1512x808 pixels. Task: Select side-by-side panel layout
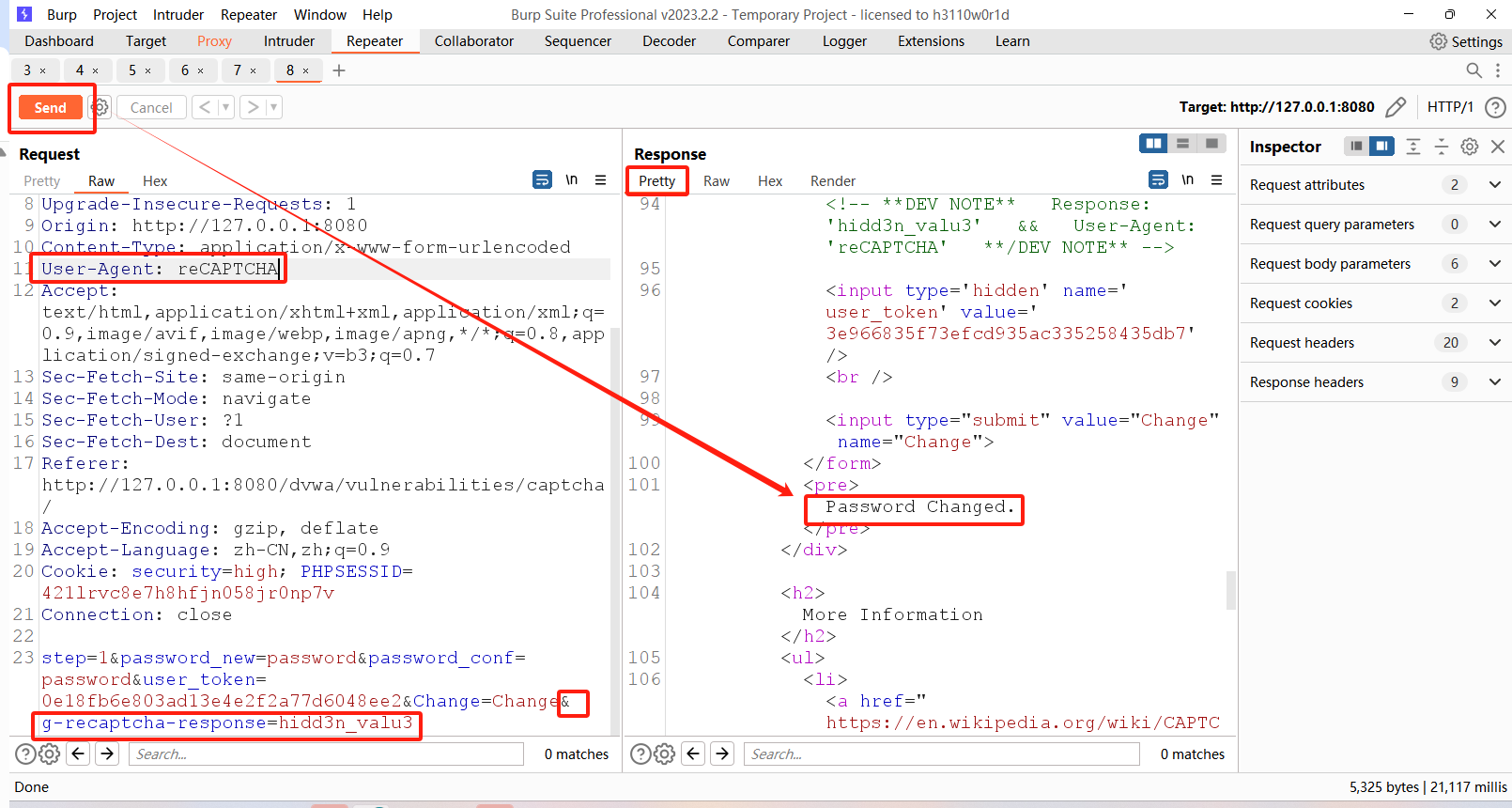click(1153, 143)
